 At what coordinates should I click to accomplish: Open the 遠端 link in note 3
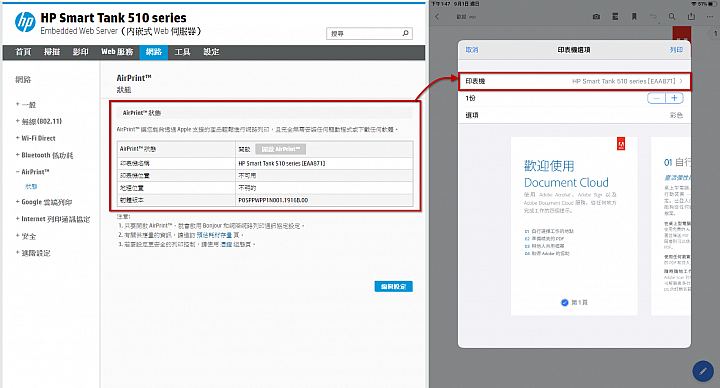tap(226, 244)
